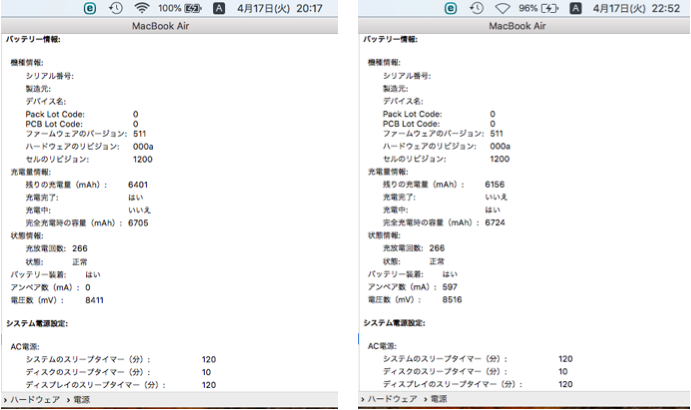
Task: Open the Wi-Fi menu in the 20:17 menu bar
Action: (142, 8)
